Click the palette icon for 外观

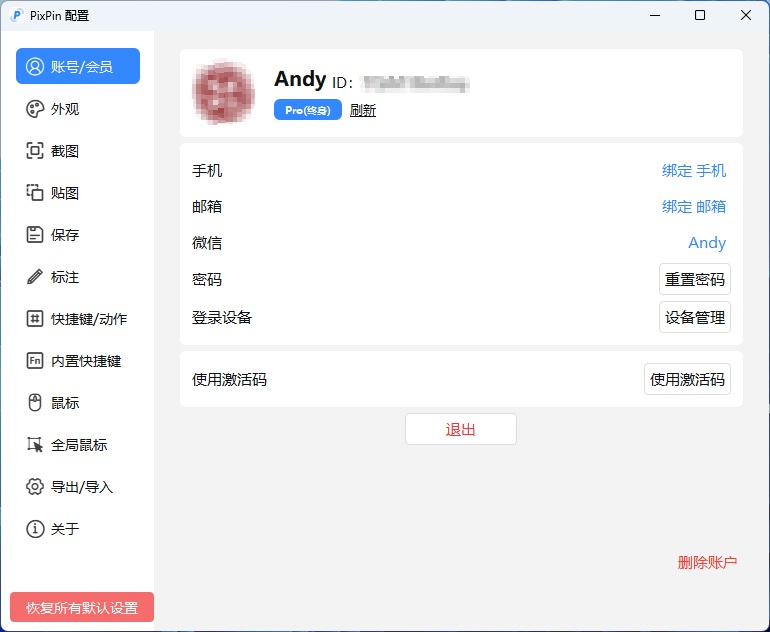point(35,109)
